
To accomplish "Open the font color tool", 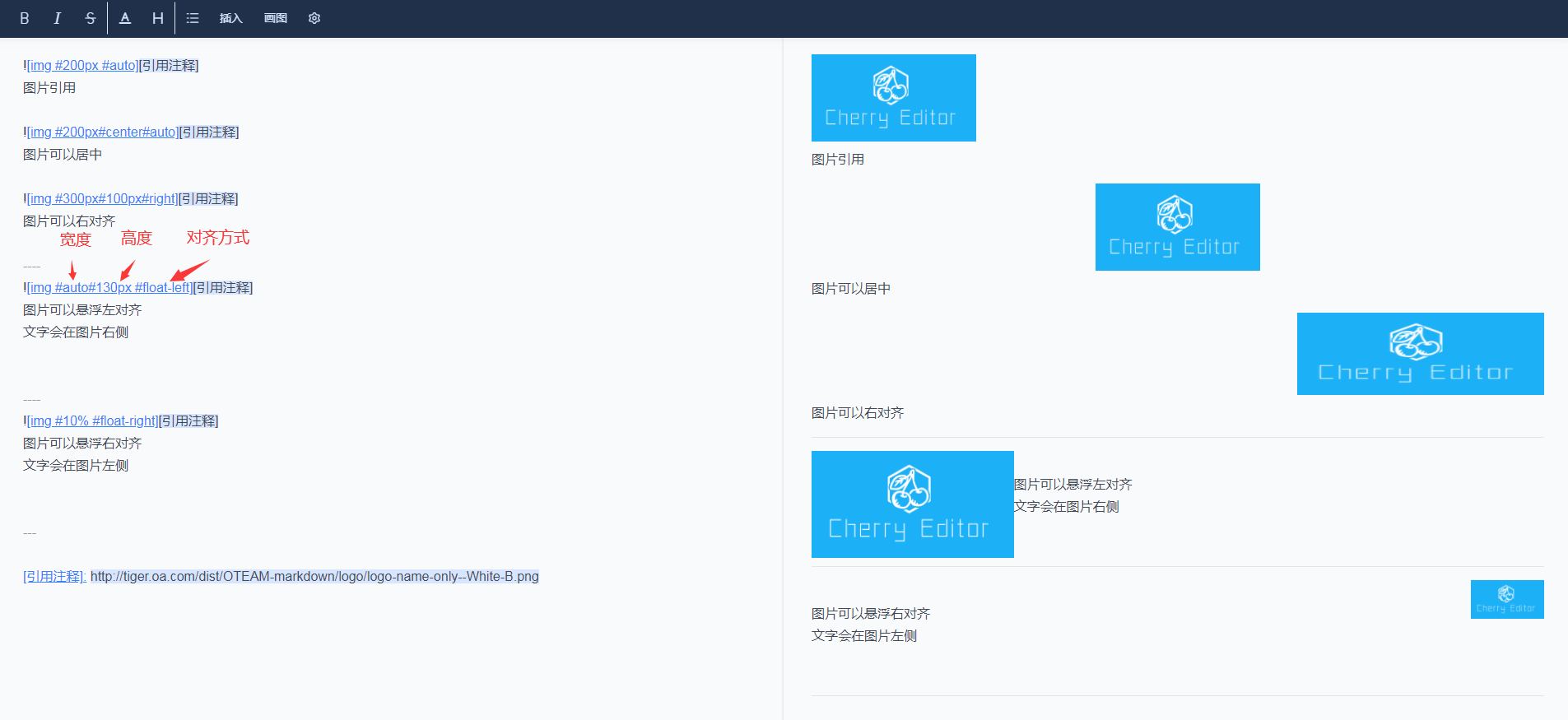I will (125, 18).
